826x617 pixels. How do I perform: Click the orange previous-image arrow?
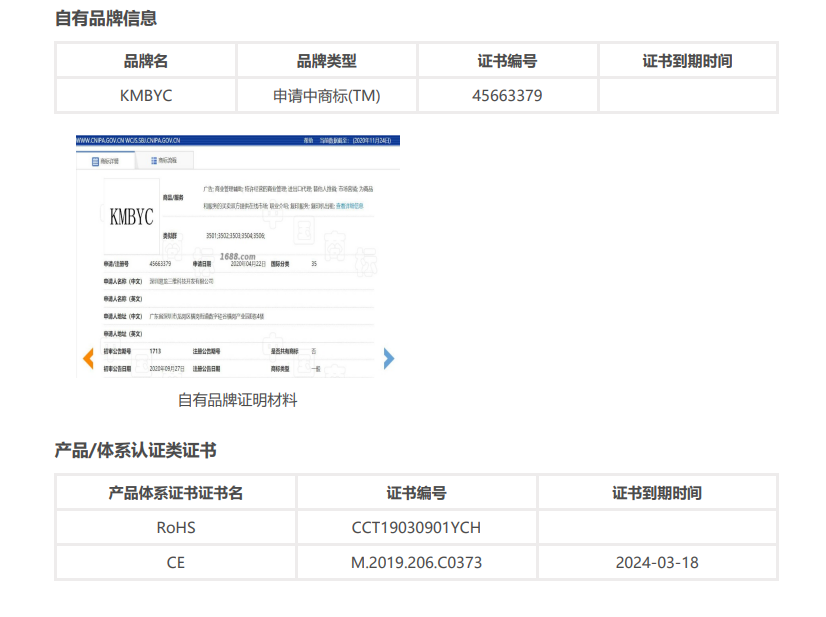click(x=88, y=359)
